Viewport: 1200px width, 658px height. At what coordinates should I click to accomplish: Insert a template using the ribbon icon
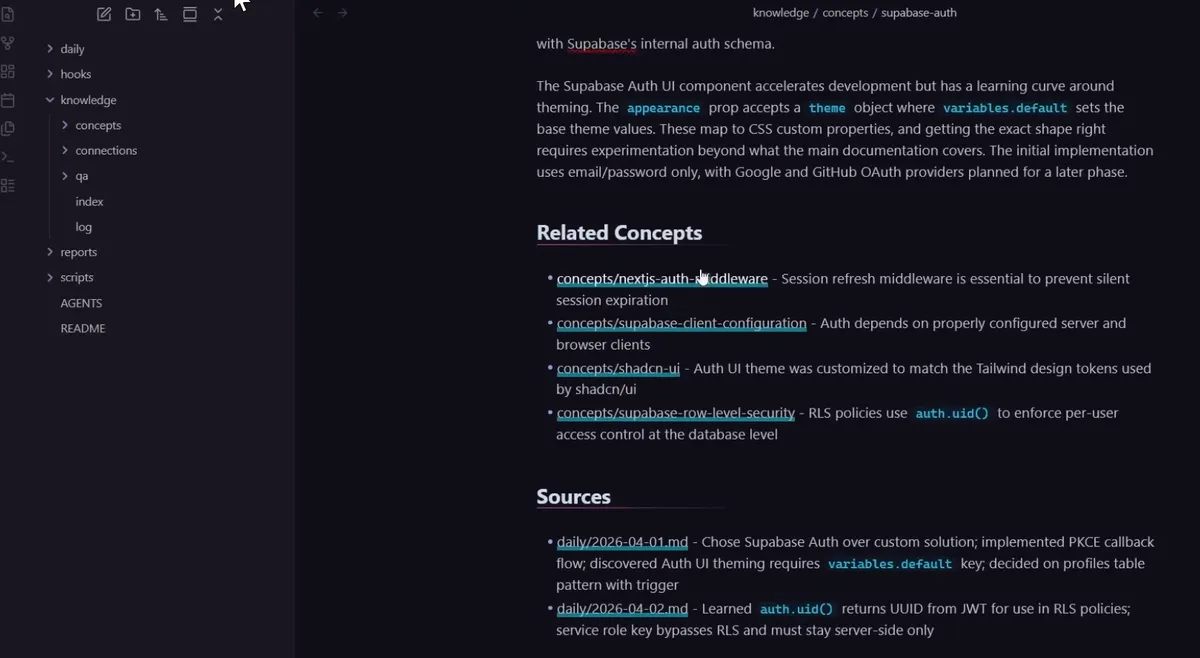(x=8, y=128)
